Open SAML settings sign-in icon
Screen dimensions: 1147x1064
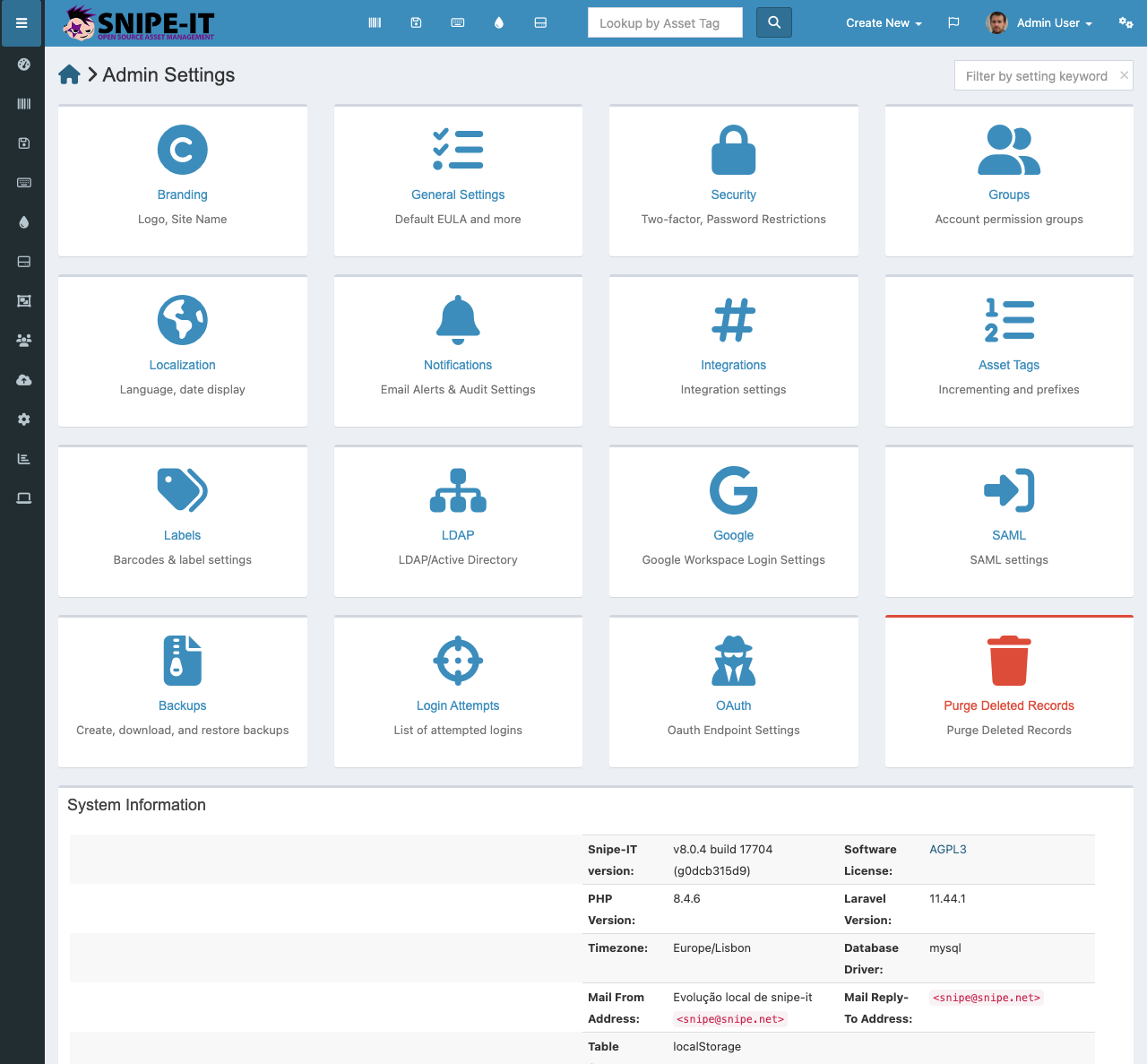click(x=1009, y=490)
